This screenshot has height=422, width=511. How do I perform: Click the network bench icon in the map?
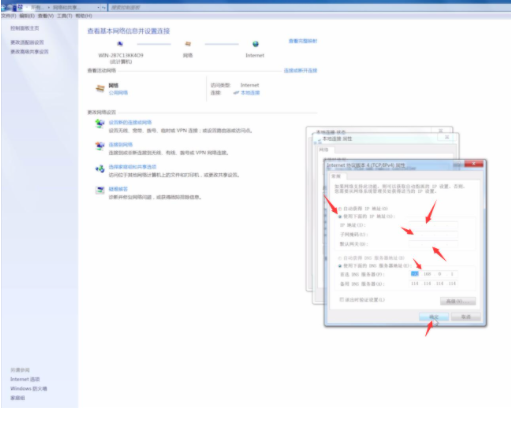click(188, 44)
